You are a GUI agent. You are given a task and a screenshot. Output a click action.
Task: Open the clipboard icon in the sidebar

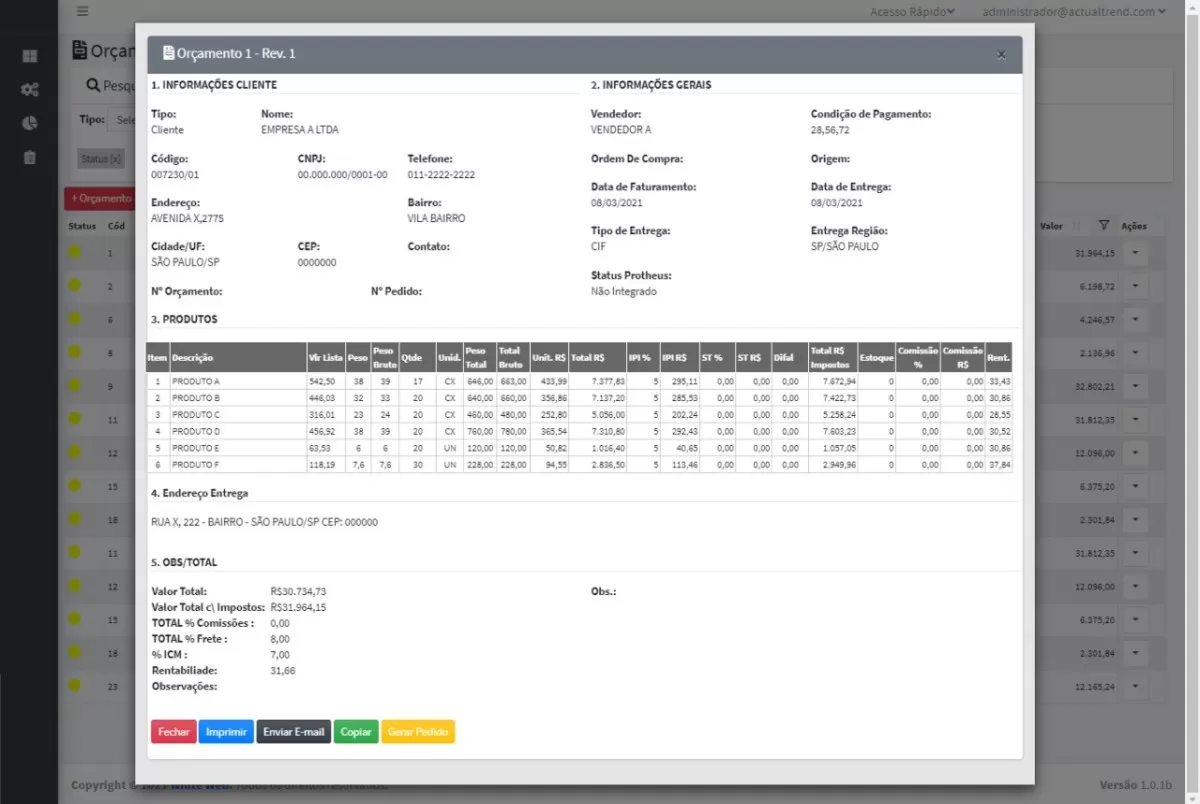click(29, 157)
